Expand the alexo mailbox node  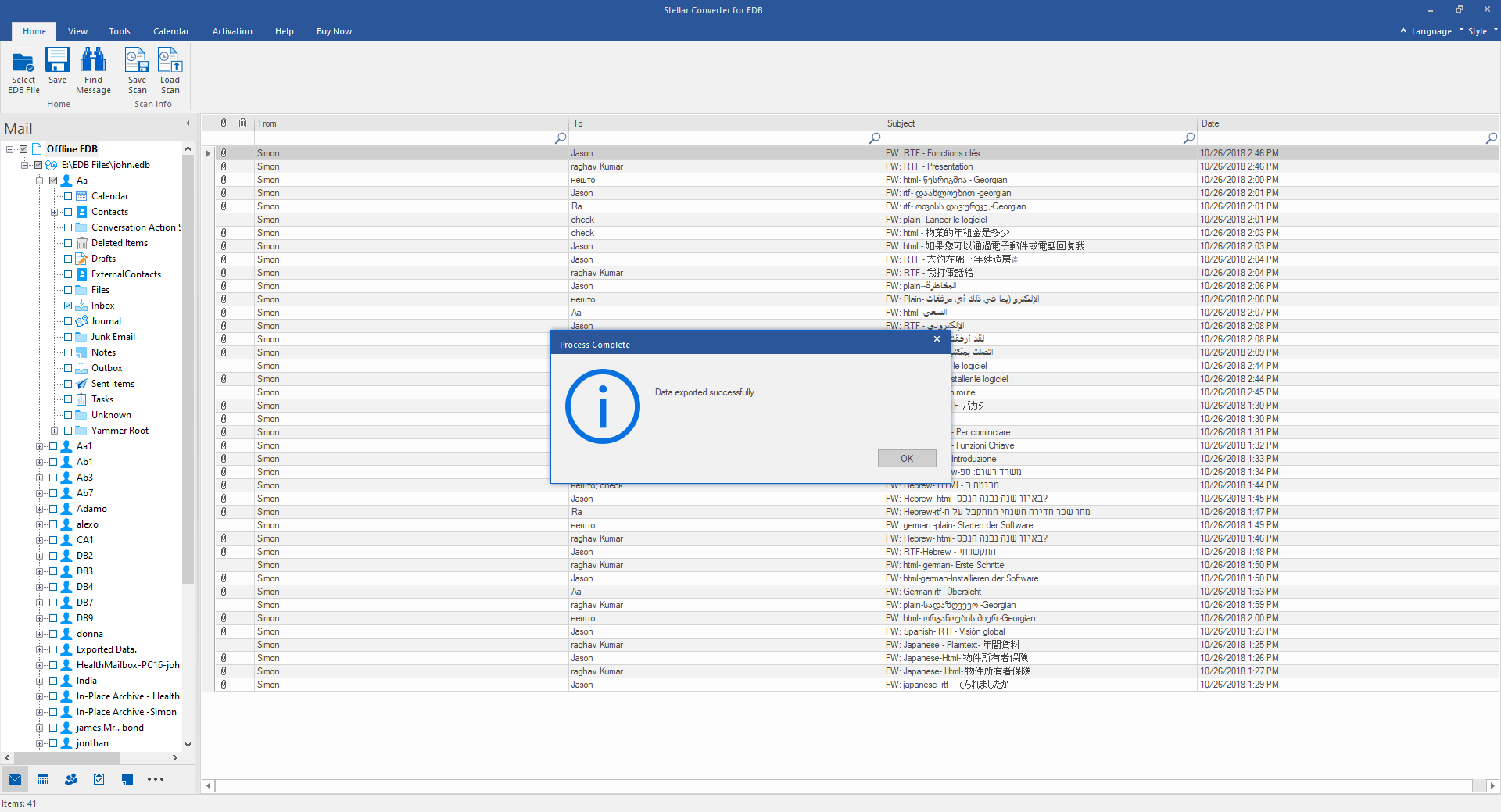click(x=39, y=524)
